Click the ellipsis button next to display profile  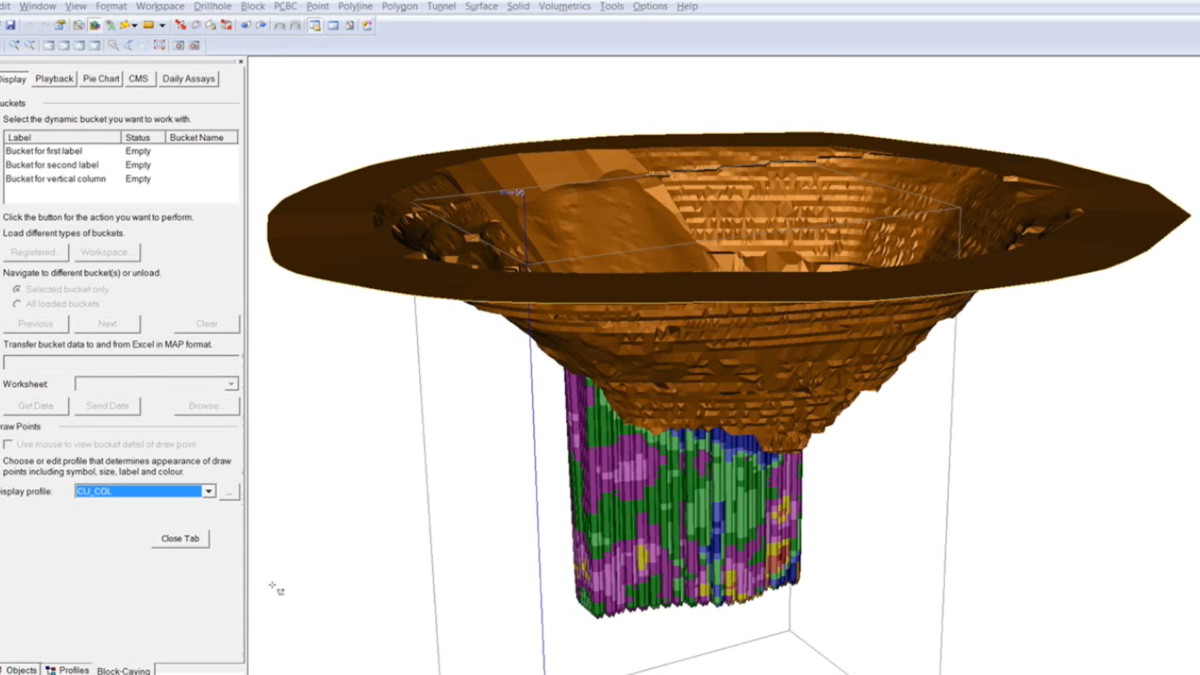click(230, 492)
